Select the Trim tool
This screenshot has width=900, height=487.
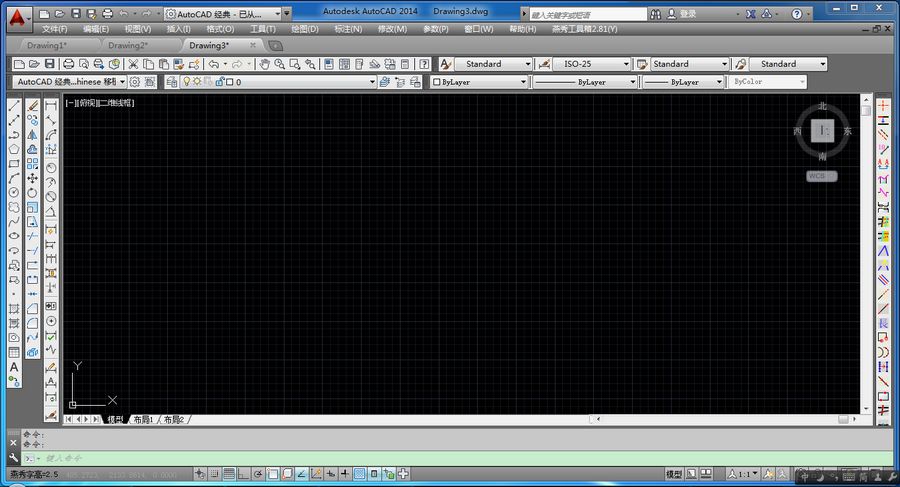coord(33,236)
